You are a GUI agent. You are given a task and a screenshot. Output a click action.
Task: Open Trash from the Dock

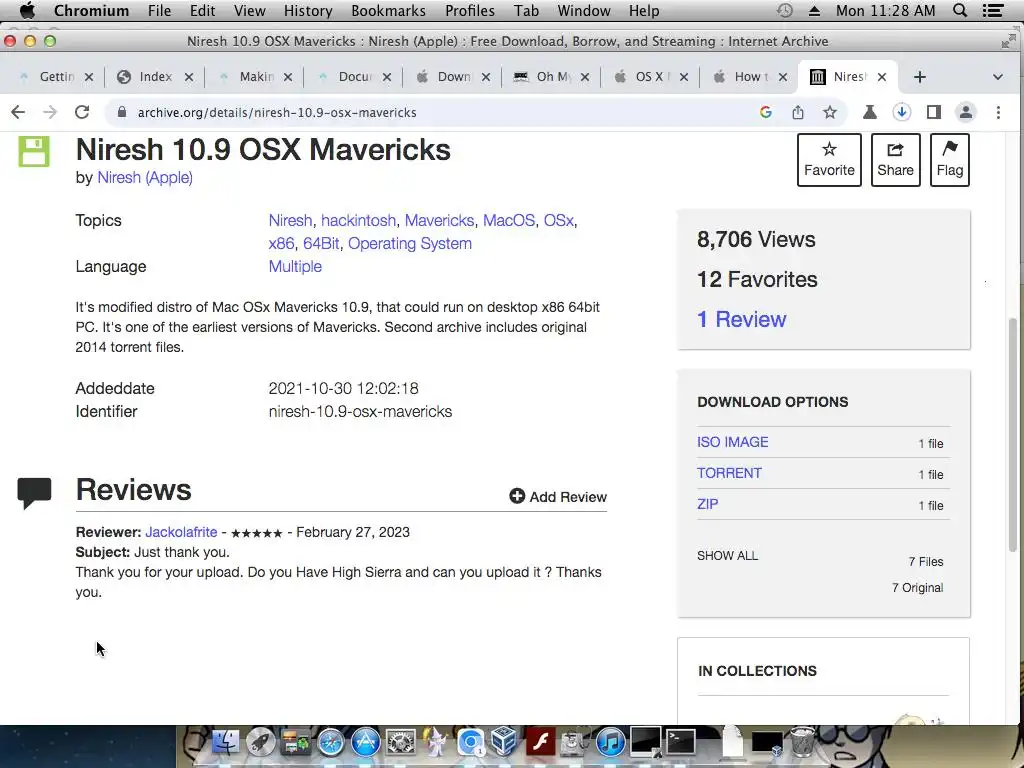pos(803,742)
